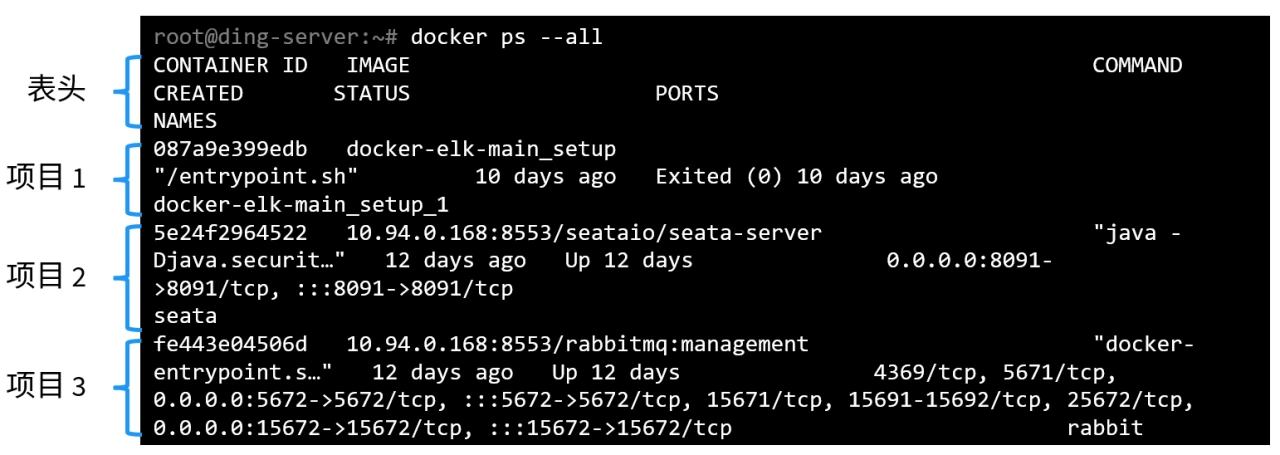Select container ID 087a9e399edb
This screenshot has height=455, width=1280.
(230, 149)
